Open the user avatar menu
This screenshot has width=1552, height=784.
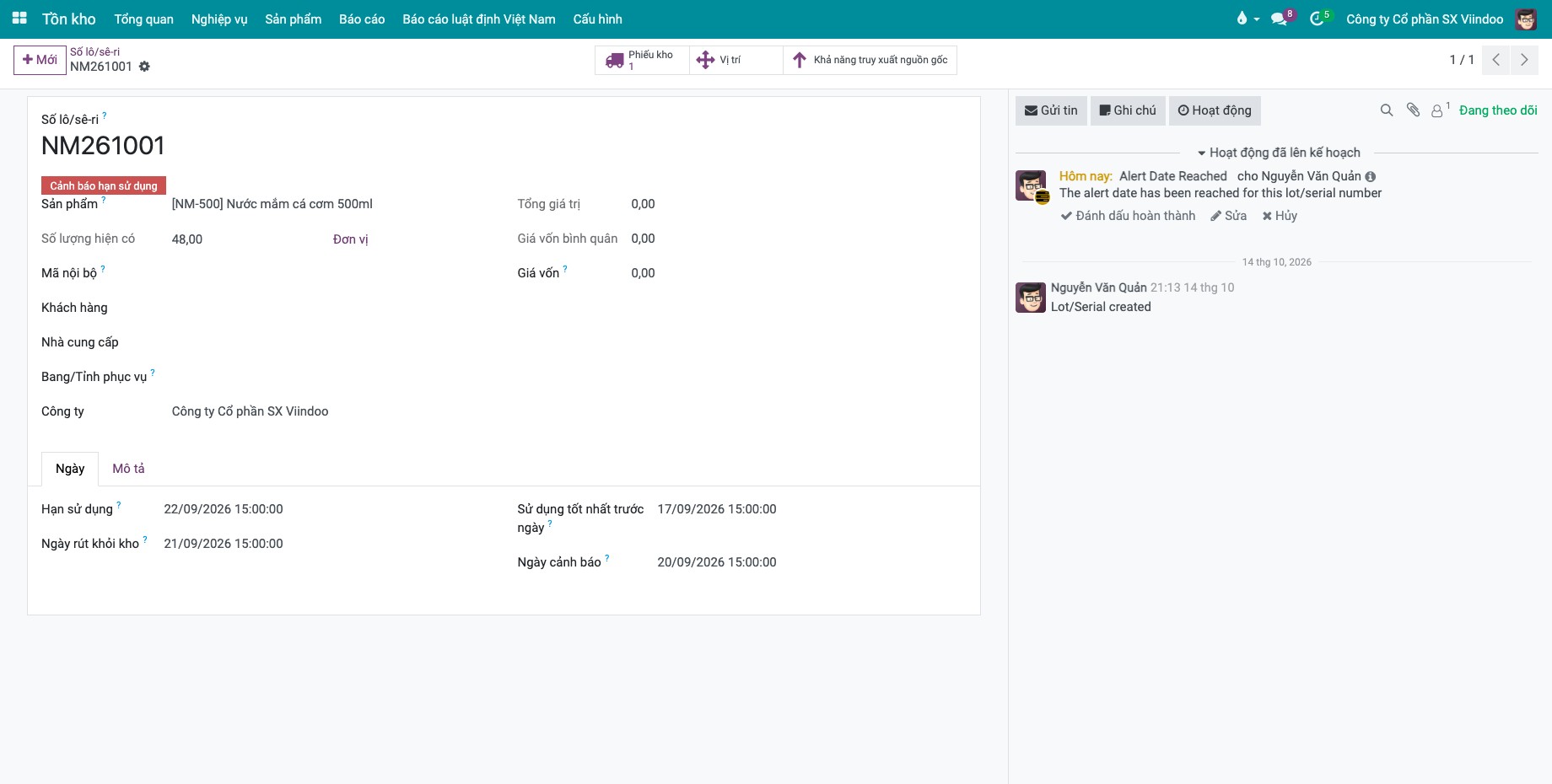(1526, 19)
